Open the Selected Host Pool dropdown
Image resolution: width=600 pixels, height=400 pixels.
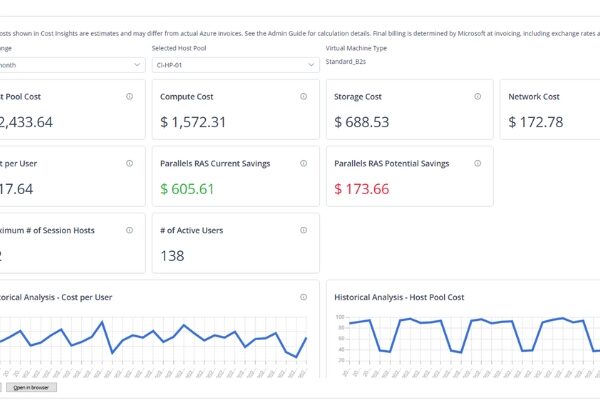pos(236,65)
